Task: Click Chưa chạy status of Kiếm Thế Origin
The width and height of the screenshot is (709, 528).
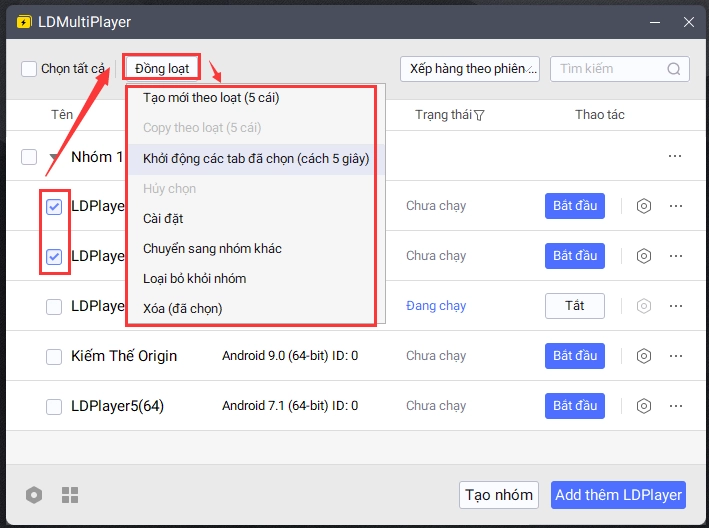Action: (436, 356)
